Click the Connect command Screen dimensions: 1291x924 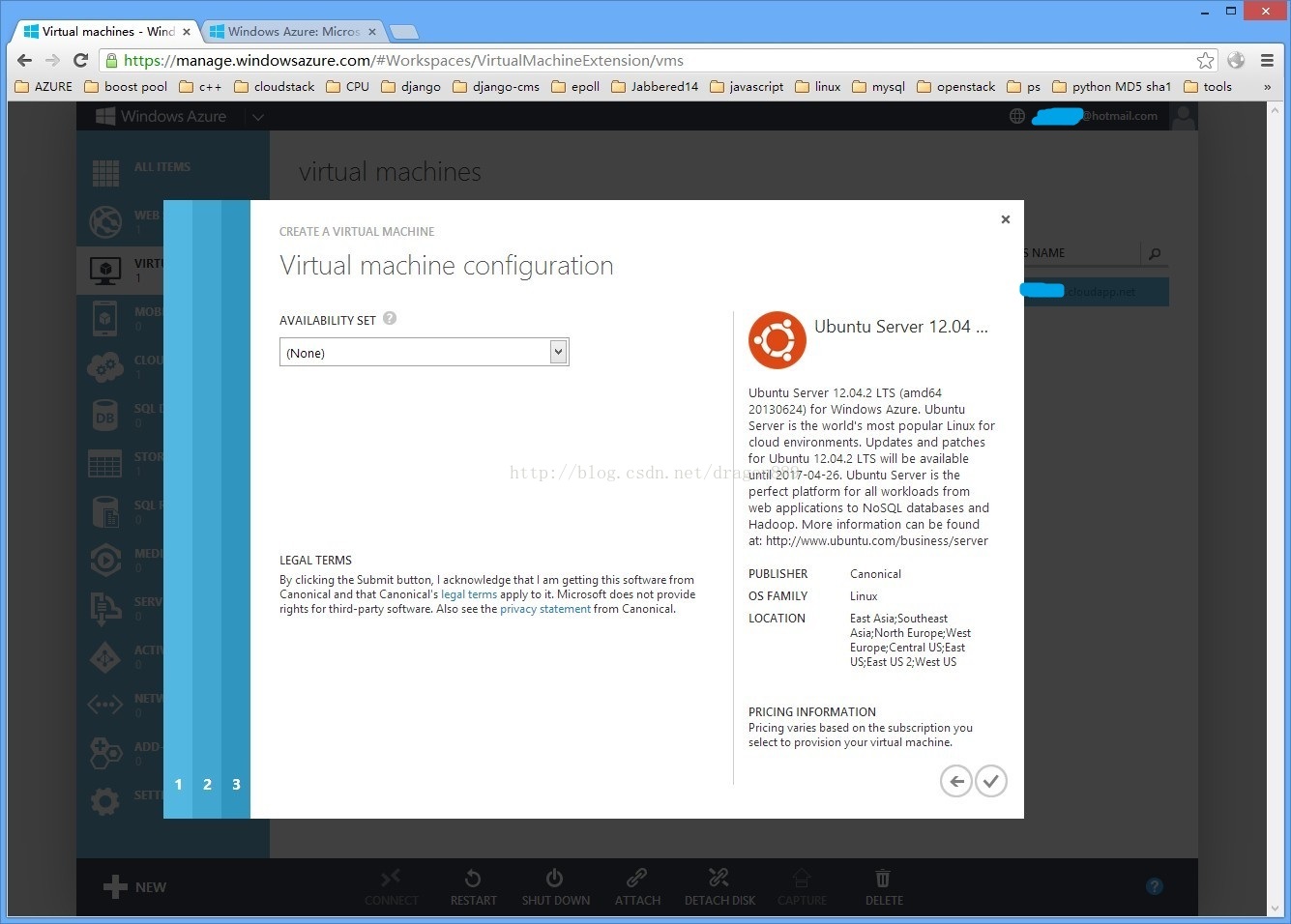click(392, 887)
